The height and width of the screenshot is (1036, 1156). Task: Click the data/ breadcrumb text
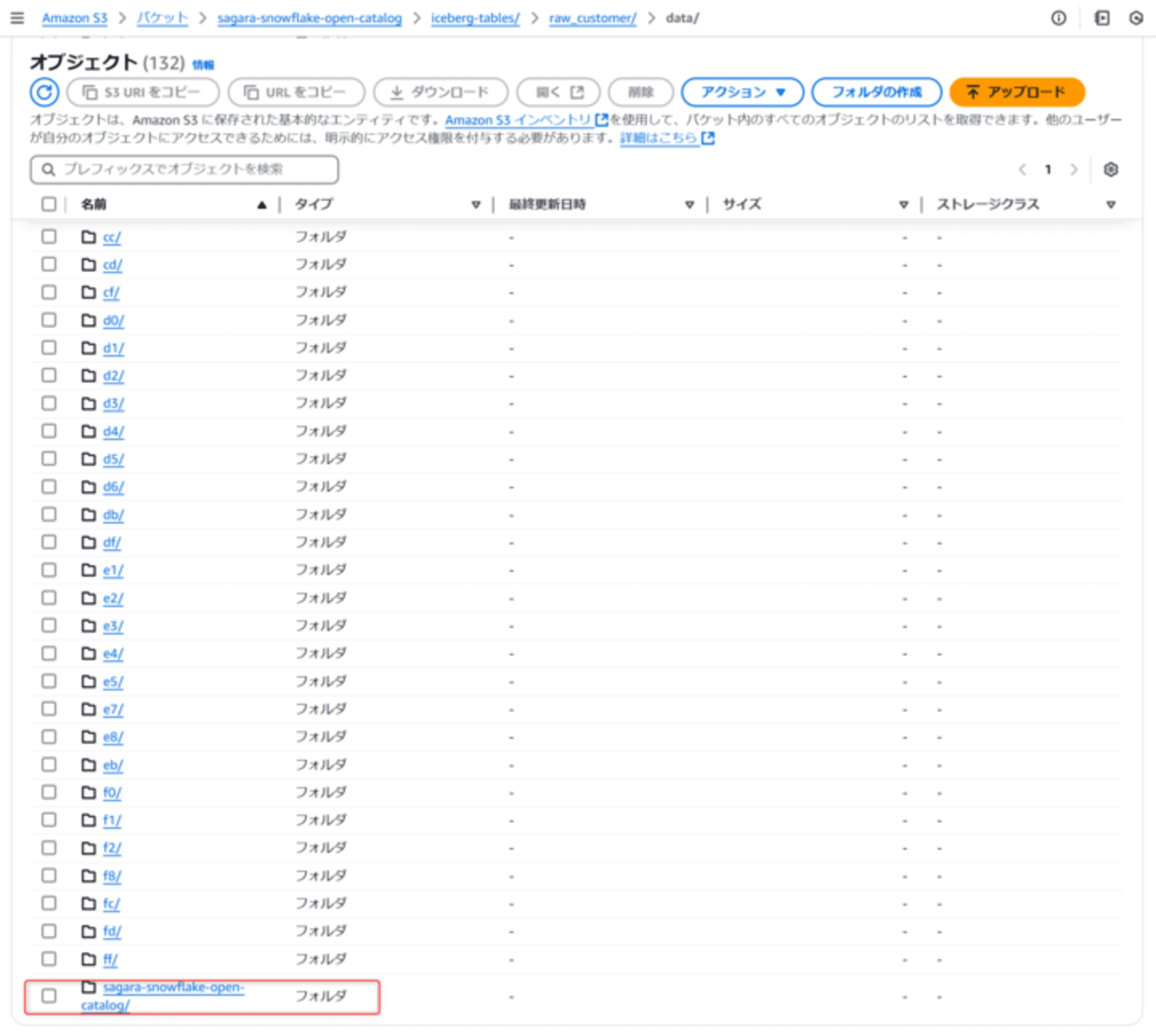pos(682,18)
